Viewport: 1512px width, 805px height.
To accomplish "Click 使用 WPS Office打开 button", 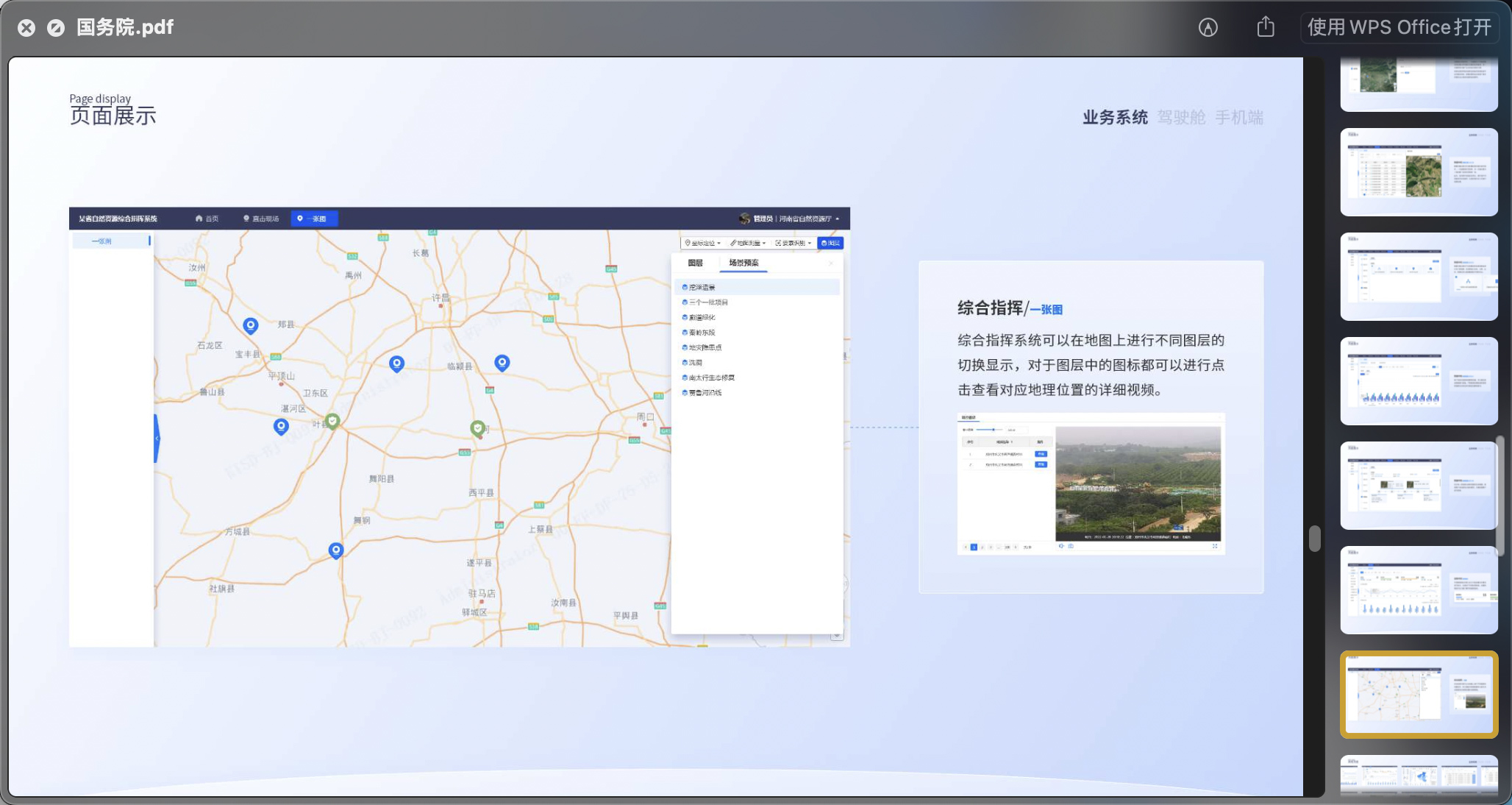I will coord(1399,27).
